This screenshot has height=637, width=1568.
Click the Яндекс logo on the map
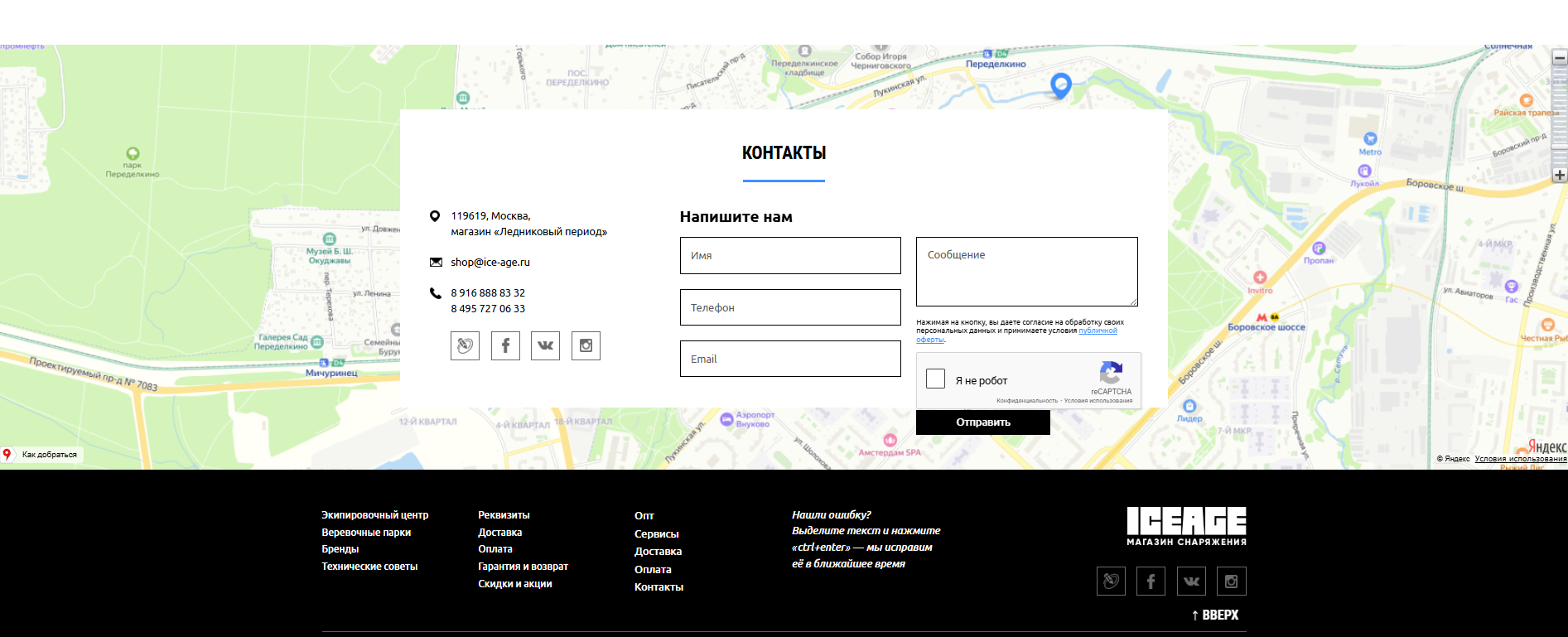1546,446
